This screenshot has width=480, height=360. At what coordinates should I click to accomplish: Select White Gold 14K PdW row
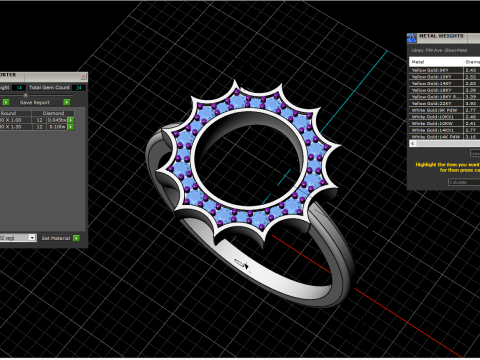click(x=444, y=137)
